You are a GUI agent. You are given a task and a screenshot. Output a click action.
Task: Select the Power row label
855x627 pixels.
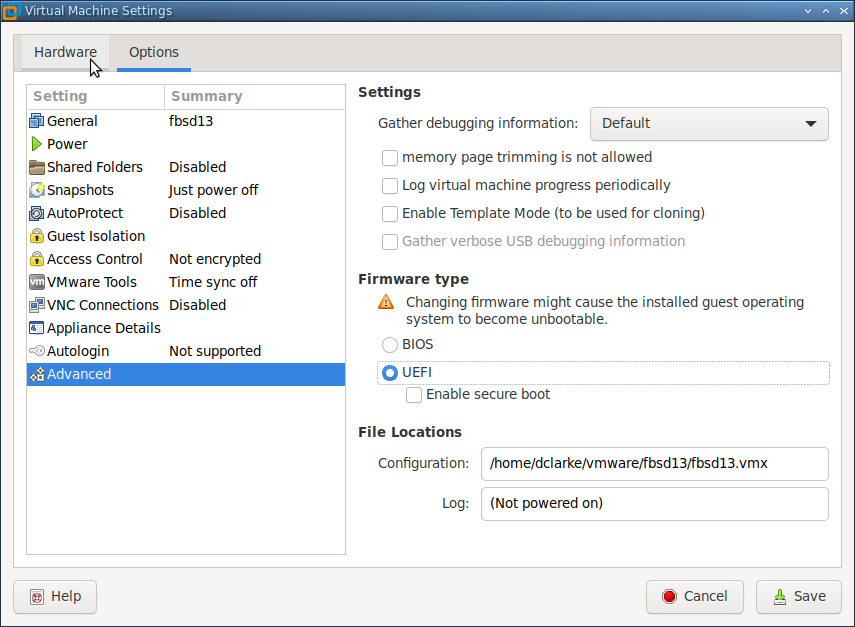click(x=67, y=144)
